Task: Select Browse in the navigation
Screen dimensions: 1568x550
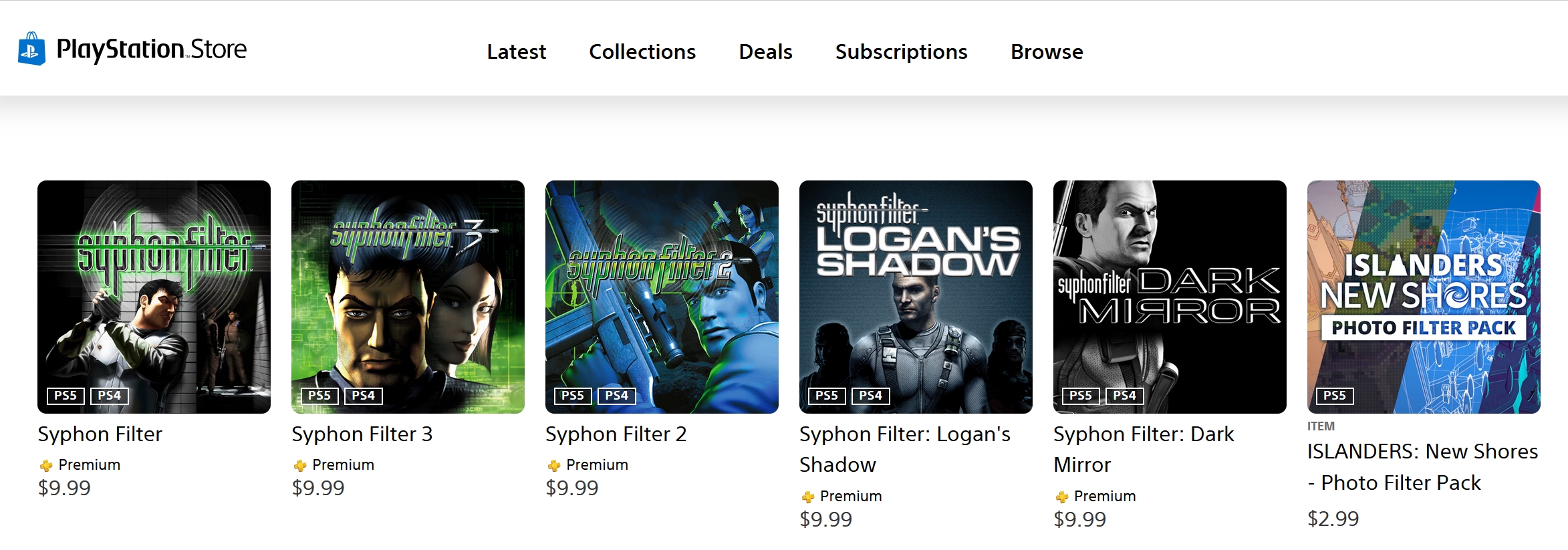Action: [1047, 51]
